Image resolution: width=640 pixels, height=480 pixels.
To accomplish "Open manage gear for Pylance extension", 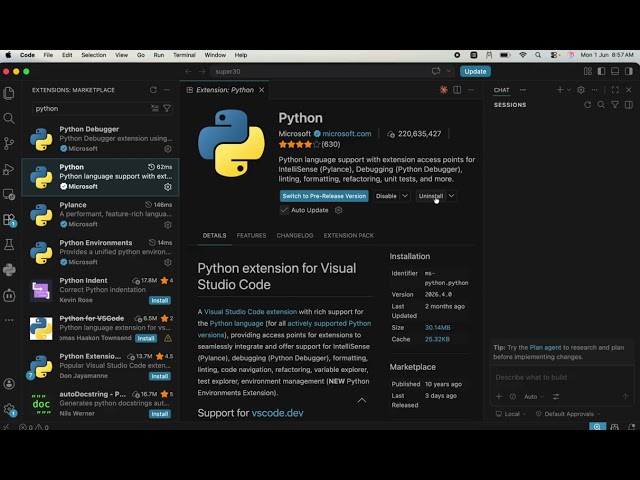I will pyautogui.click(x=168, y=224).
